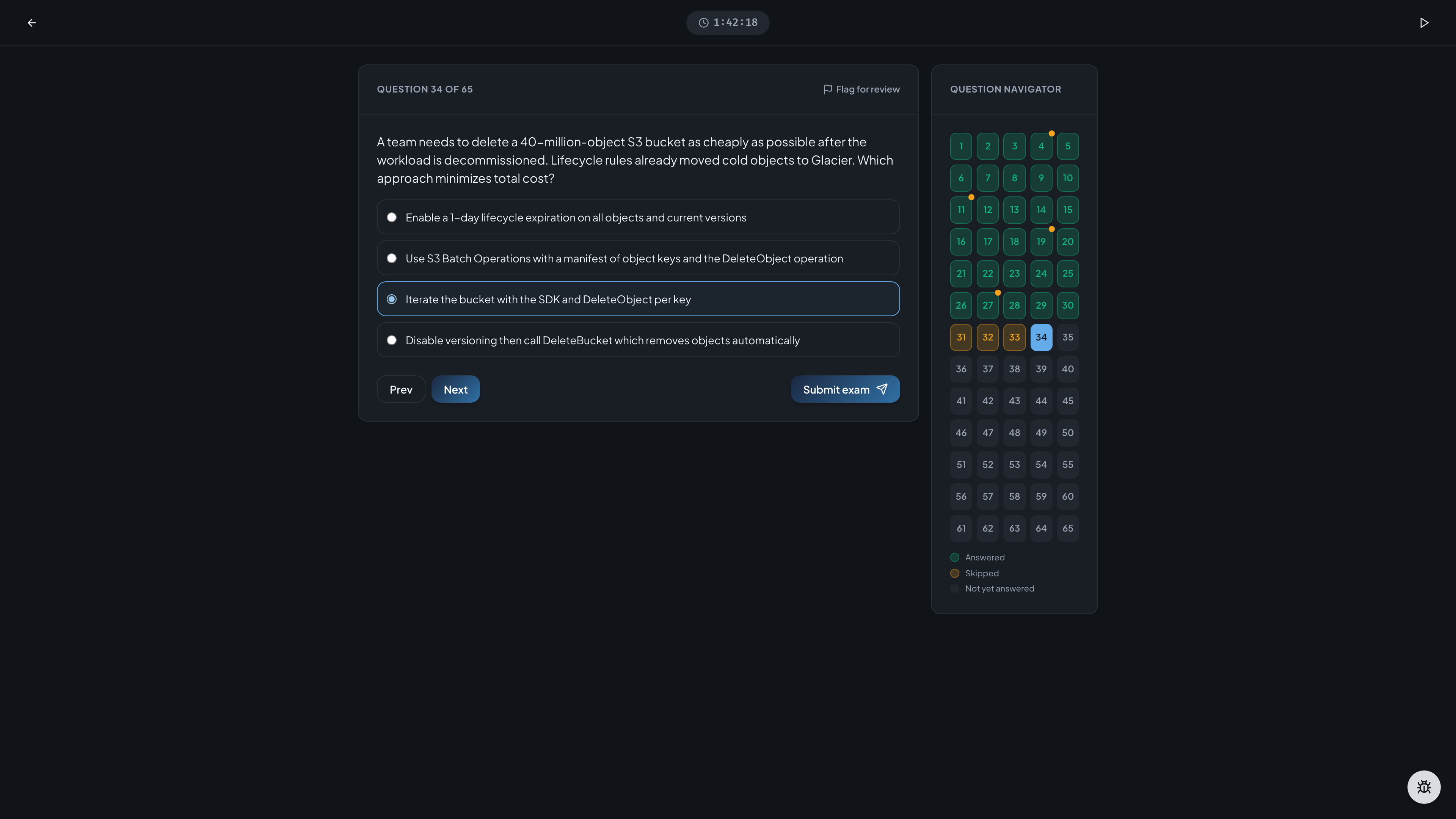Image resolution: width=1456 pixels, height=819 pixels.
Task: Open question 35 in the navigator
Action: [x=1067, y=337]
